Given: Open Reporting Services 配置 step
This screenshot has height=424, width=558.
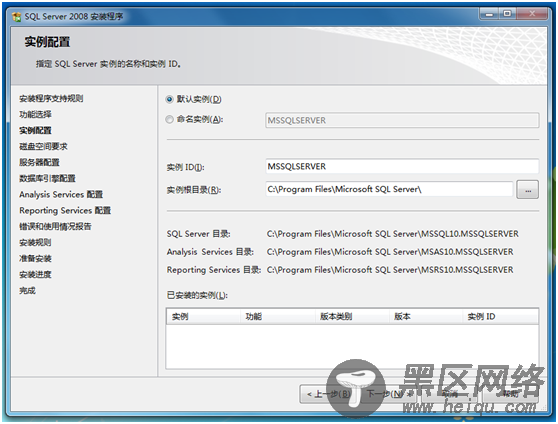Looking at the screenshot, I should 65,210.
